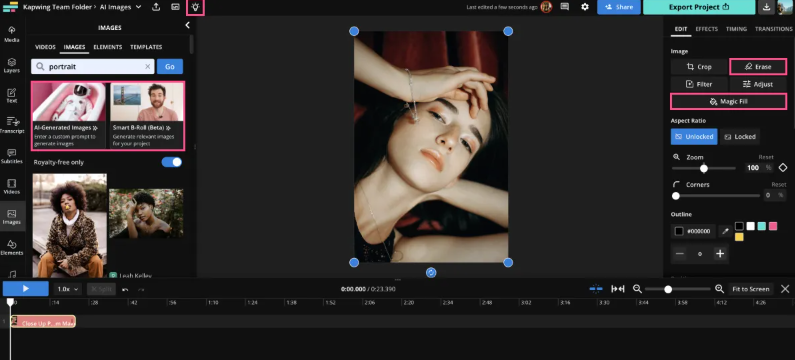
Task: Open the Subtitles panel
Action: point(12,156)
